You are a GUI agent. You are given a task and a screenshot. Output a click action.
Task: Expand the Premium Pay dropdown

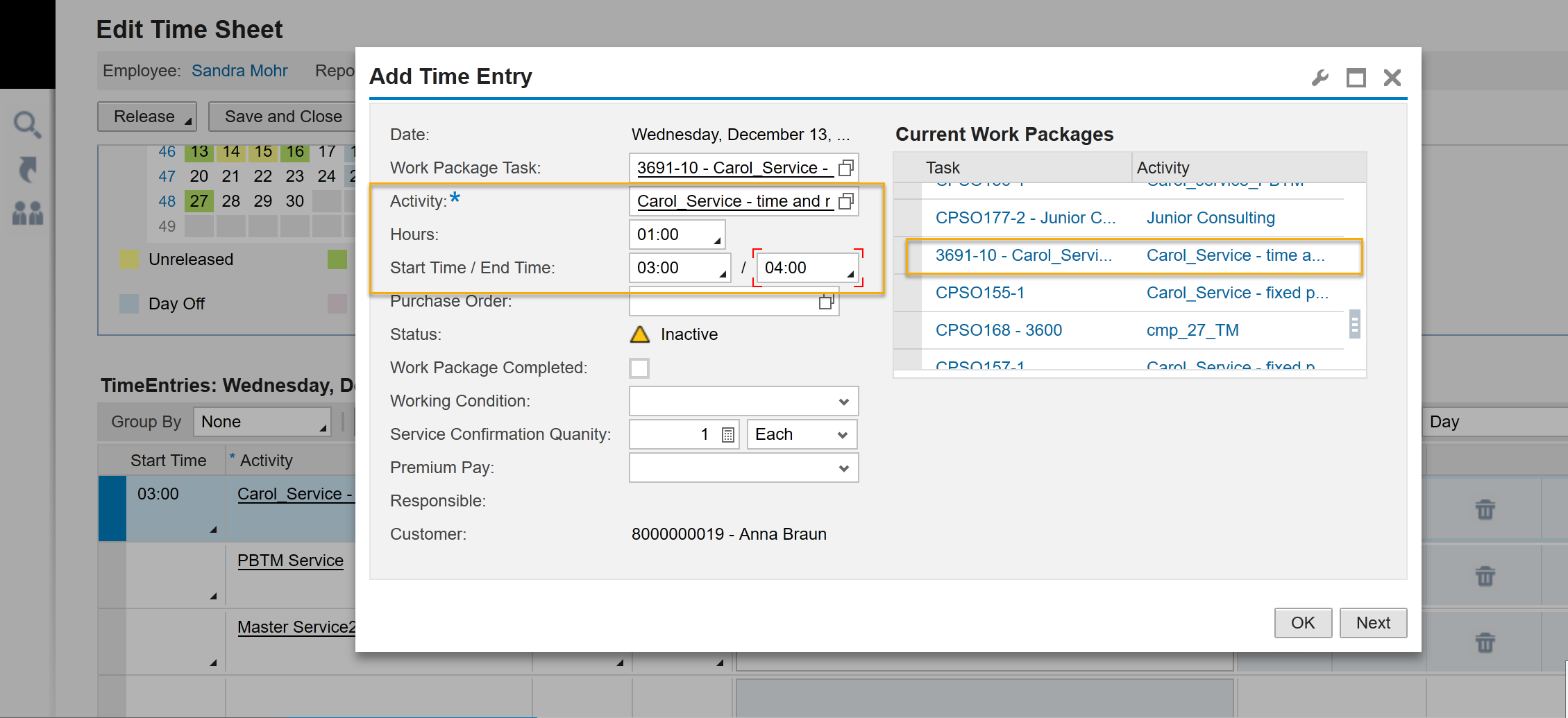coord(843,468)
